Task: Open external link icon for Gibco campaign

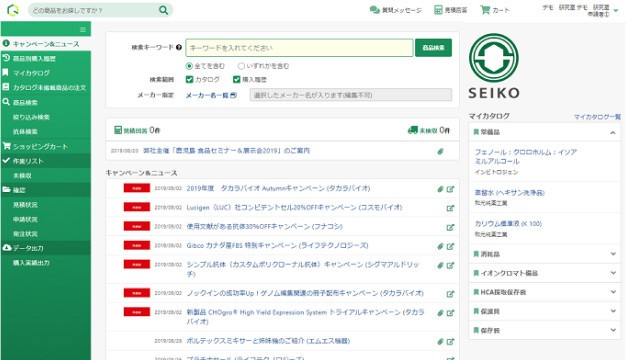Action: click(450, 246)
